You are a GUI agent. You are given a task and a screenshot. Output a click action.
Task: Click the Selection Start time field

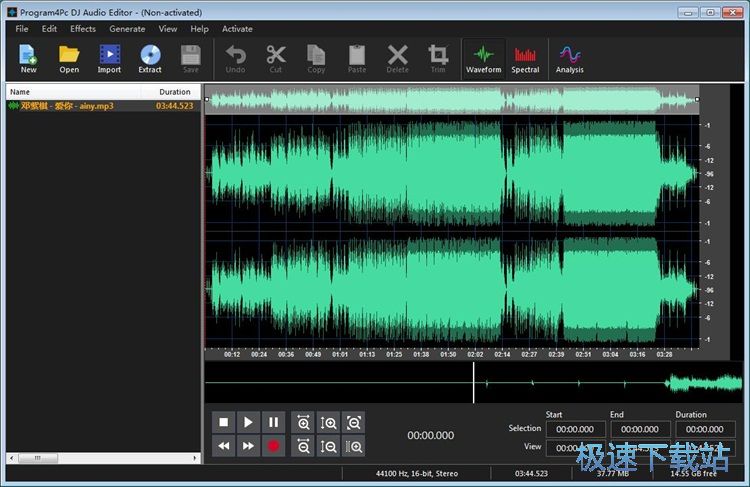click(x=575, y=429)
